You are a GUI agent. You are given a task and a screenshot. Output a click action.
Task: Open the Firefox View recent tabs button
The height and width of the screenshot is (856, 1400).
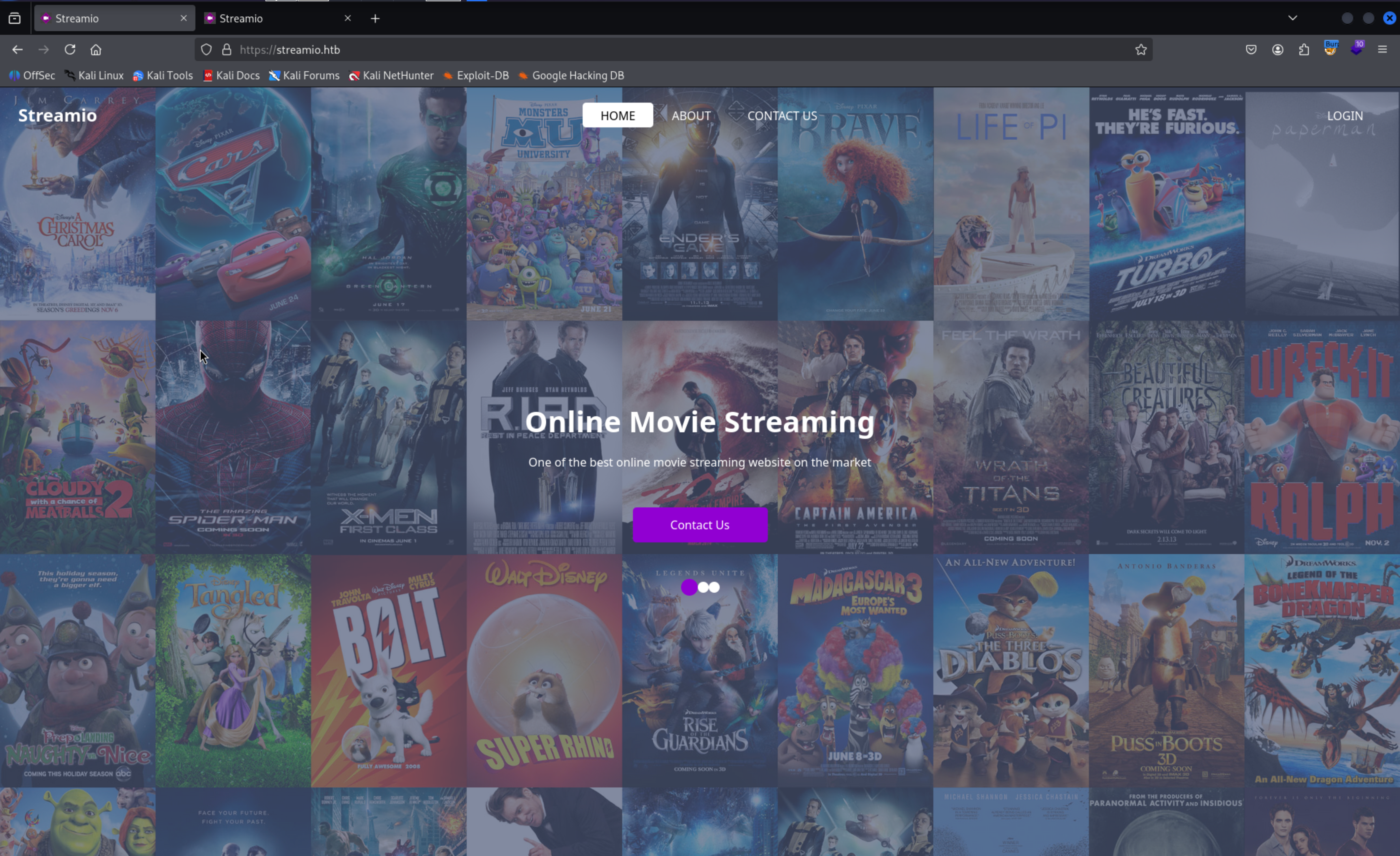click(15, 18)
